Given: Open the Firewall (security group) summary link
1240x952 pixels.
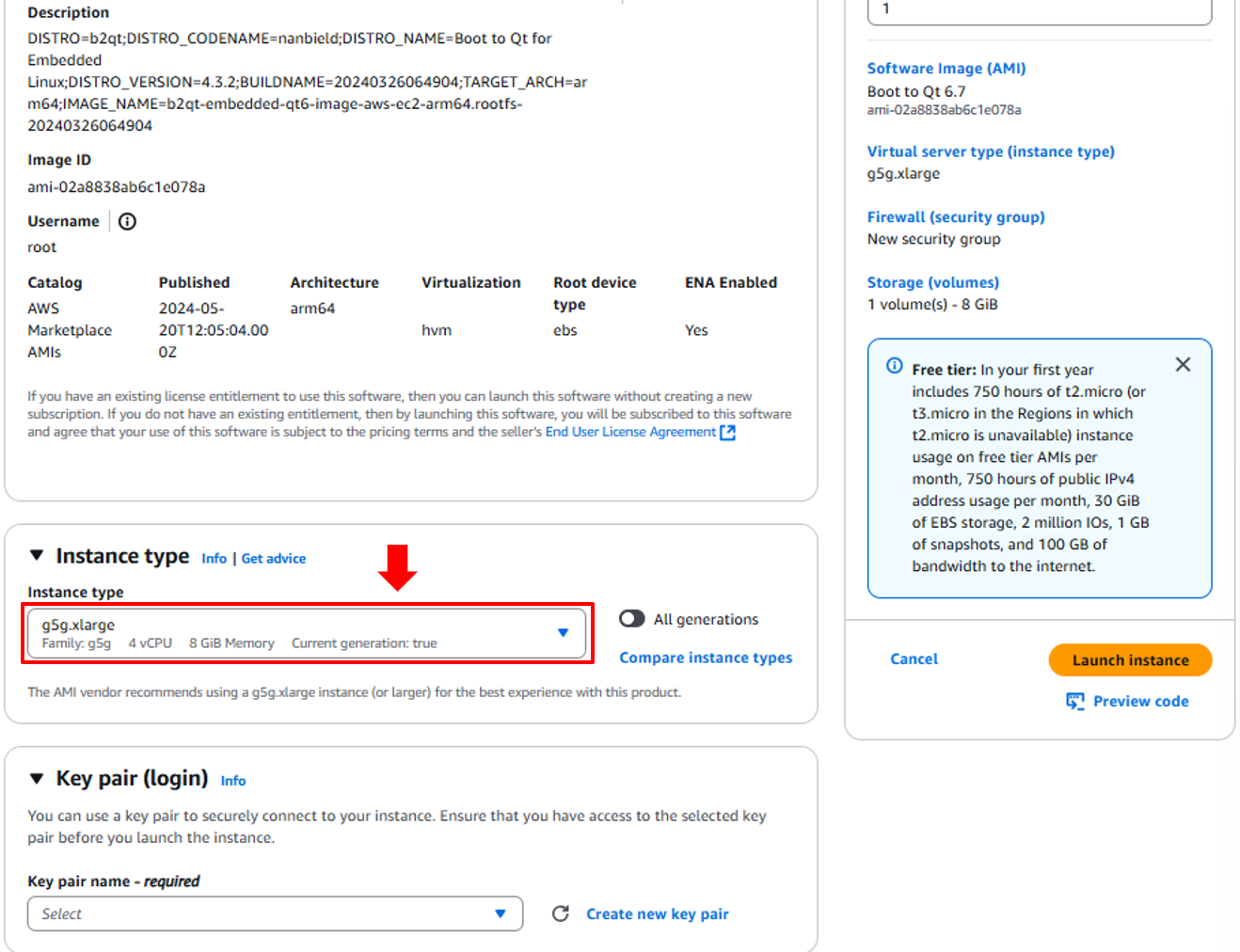Looking at the screenshot, I should pyautogui.click(x=955, y=217).
